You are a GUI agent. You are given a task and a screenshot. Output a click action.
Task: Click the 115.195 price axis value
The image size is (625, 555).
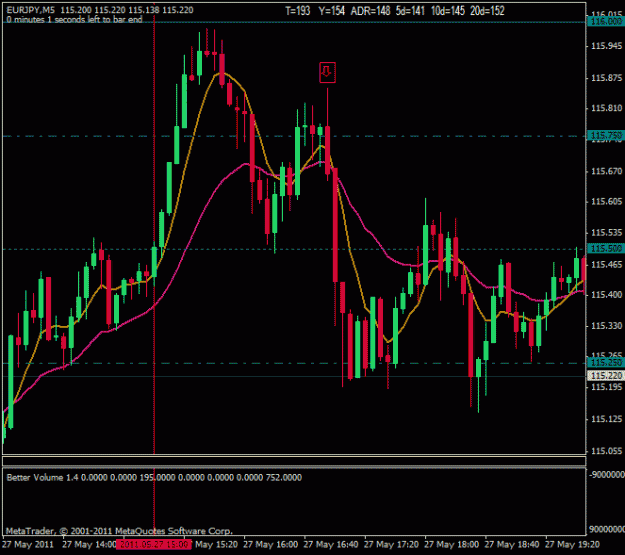[606, 387]
